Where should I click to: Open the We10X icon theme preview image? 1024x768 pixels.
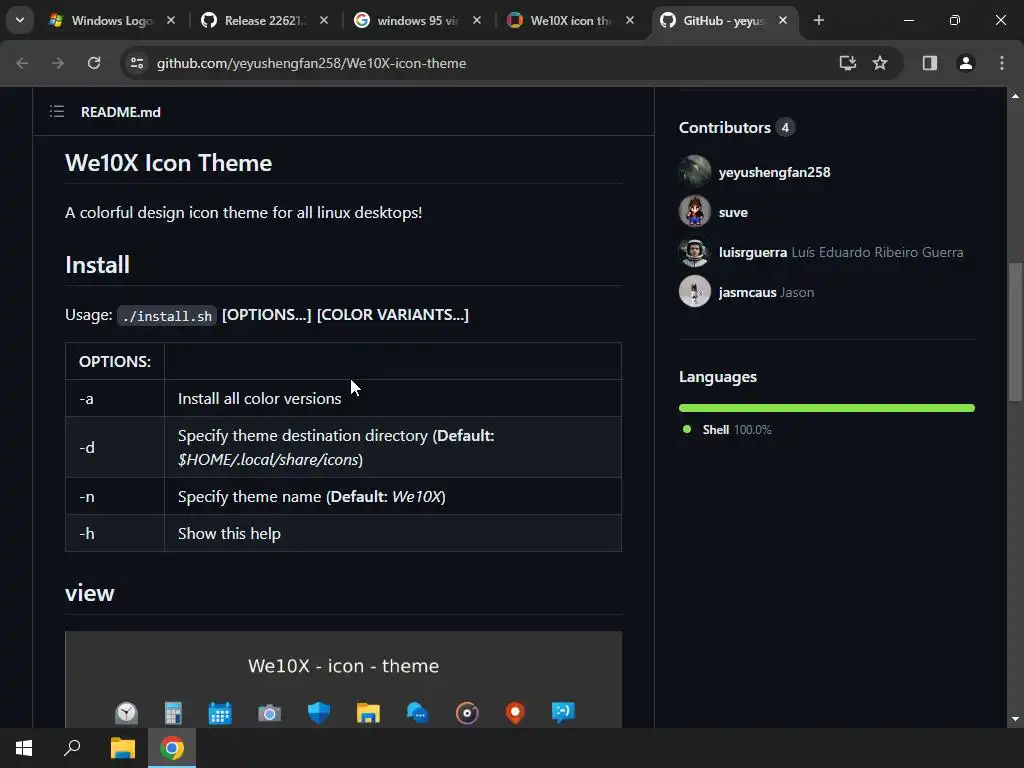coord(344,679)
